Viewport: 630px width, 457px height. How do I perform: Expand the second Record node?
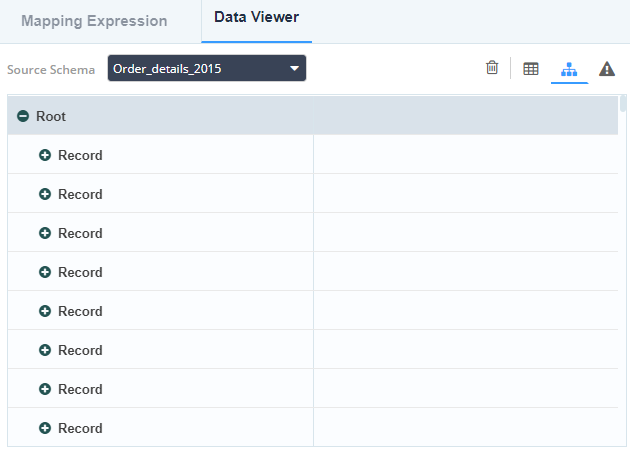pyautogui.click(x=45, y=194)
